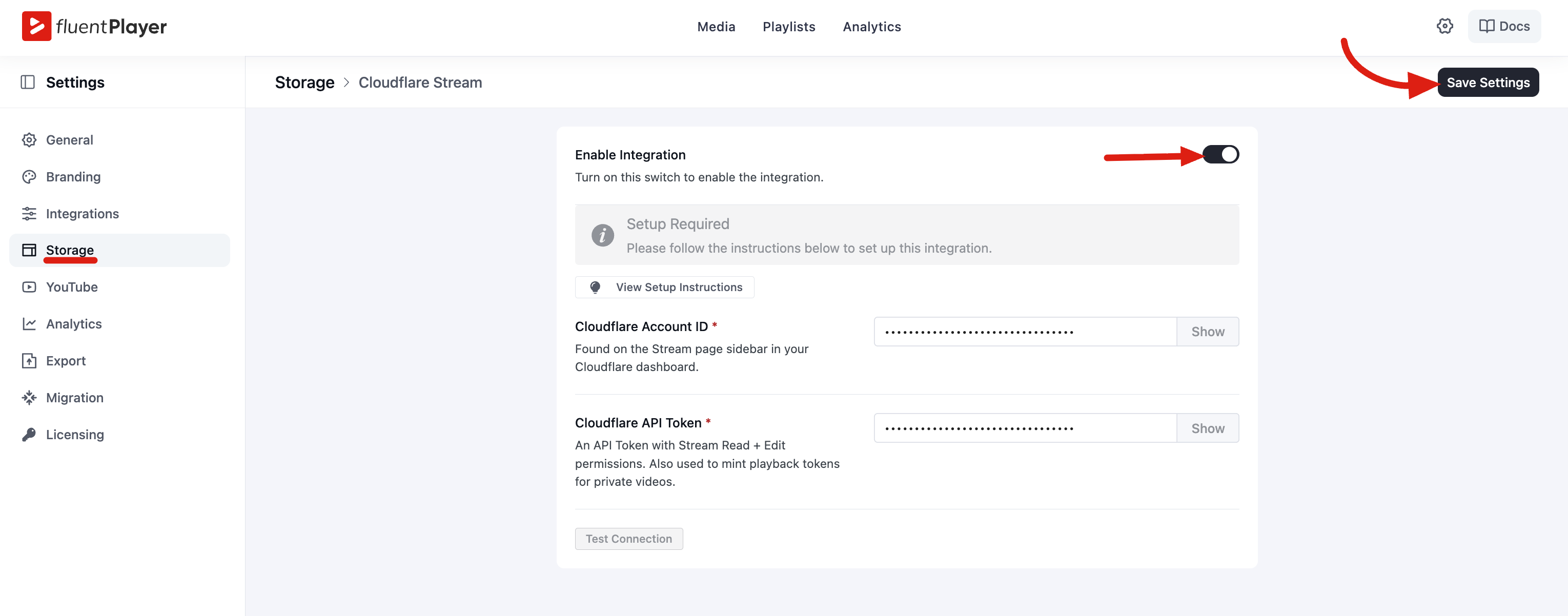Select Storage in the settings sidebar

tap(119, 250)
